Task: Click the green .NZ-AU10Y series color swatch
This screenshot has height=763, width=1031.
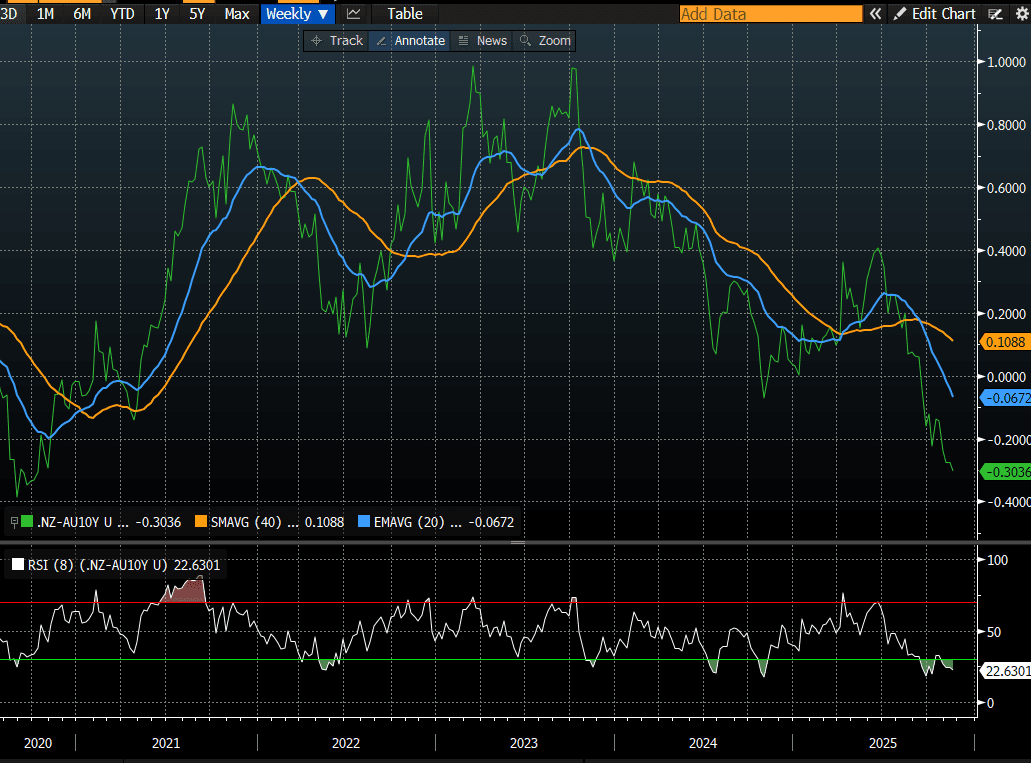Action: [27, 521]
